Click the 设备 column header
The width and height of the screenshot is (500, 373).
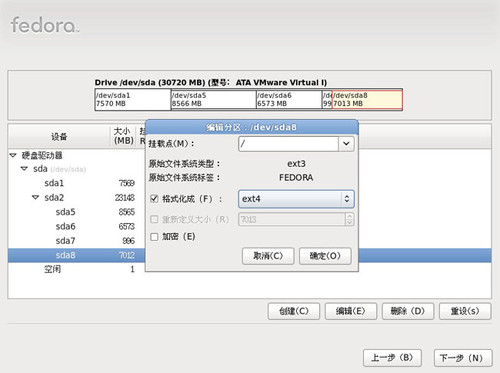click(59, 136)
